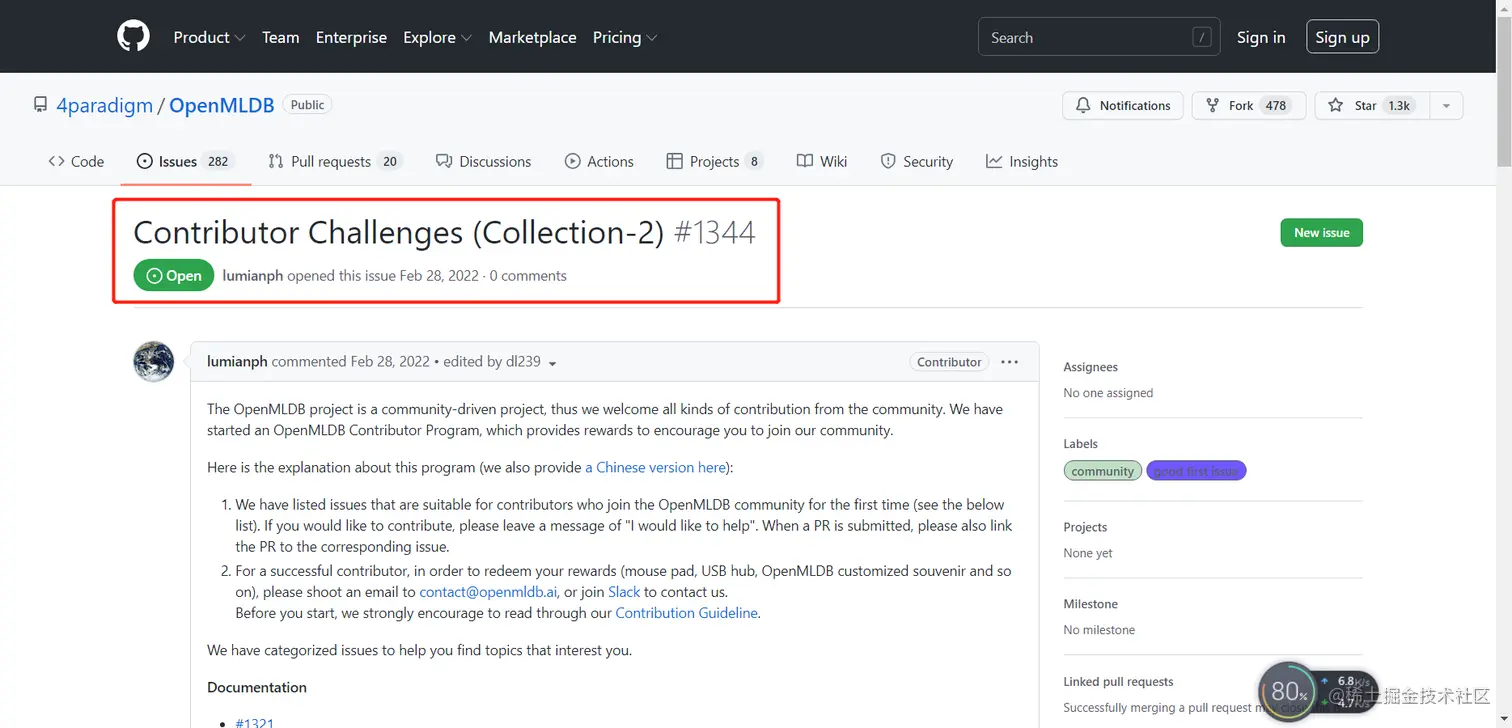Click the GitHub logo icon

(133, 37)
